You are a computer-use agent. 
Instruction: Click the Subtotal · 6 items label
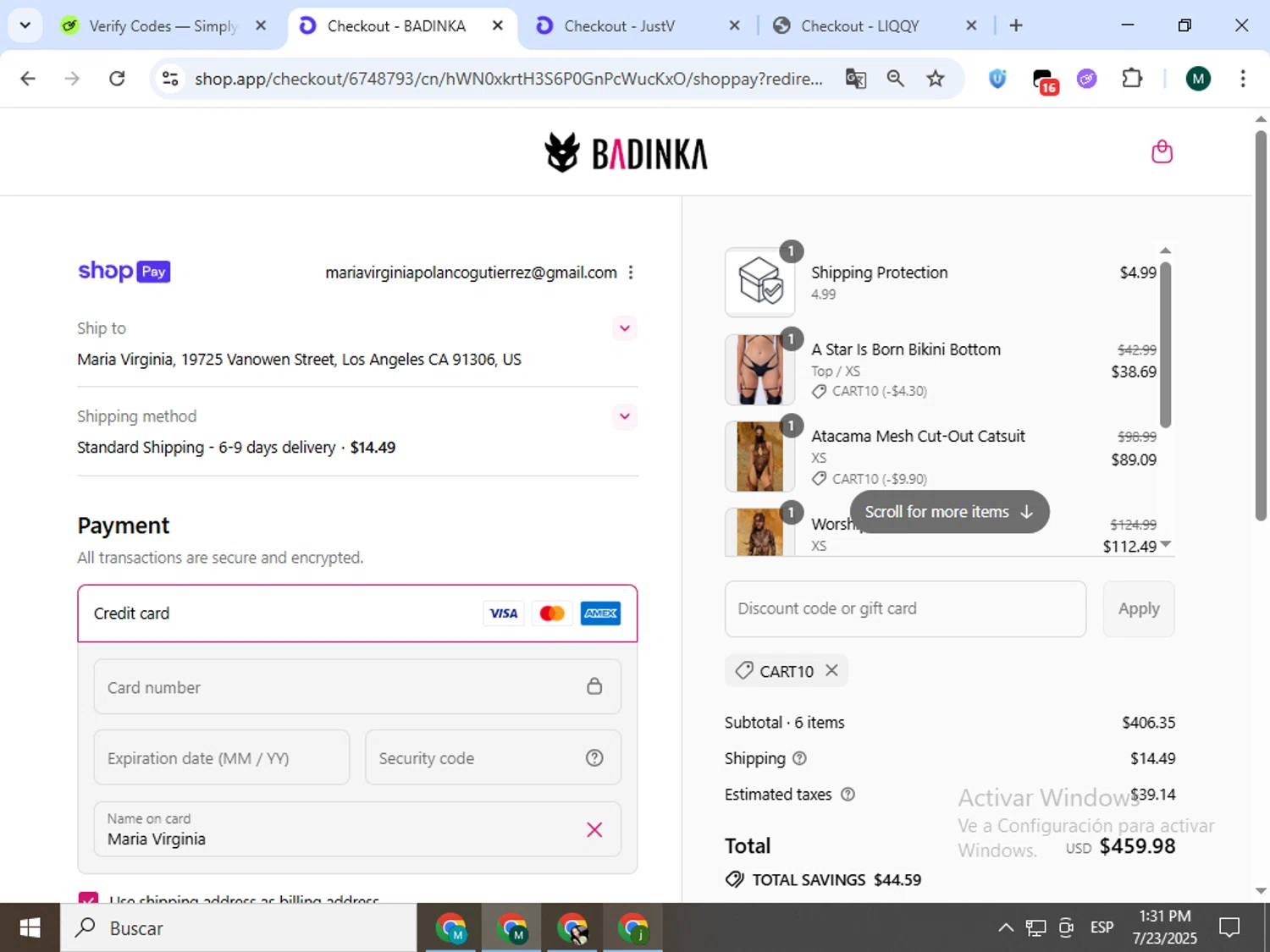784,723
